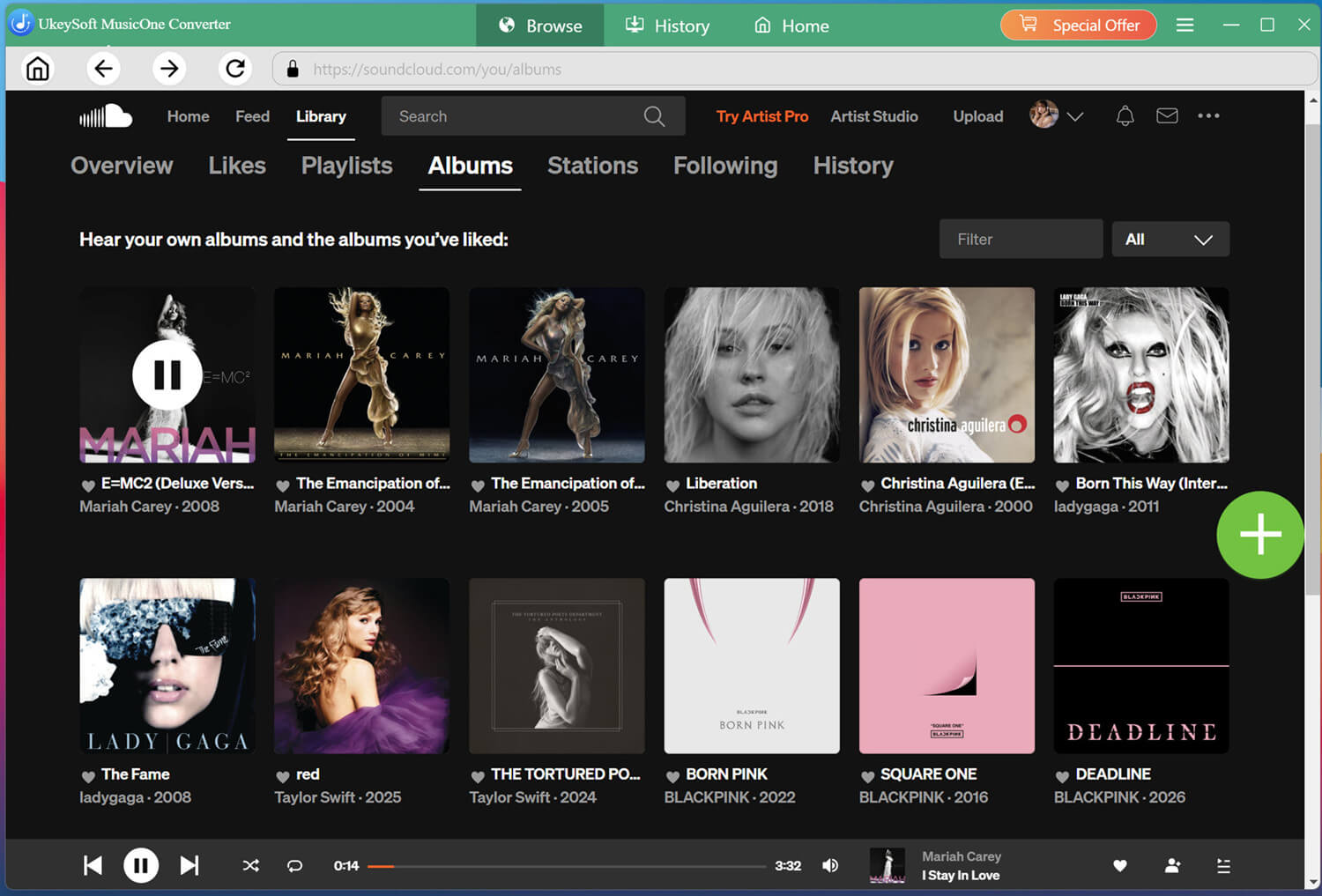Open the Christina Aguilera 2000 album cover
This screenshot has width=1322, height=896.
pyautogui.click(x=947, y=374)
